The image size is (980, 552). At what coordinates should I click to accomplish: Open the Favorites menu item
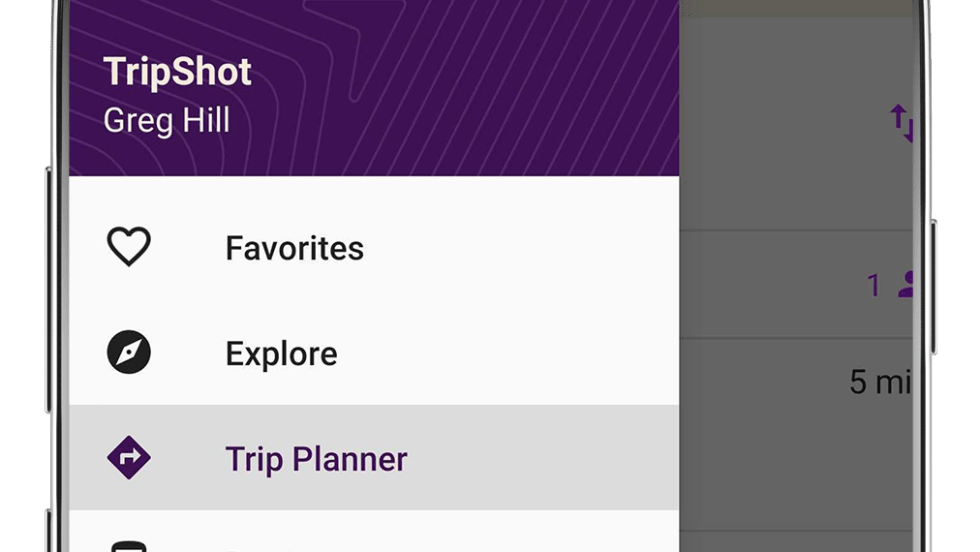tap(294, 248)
